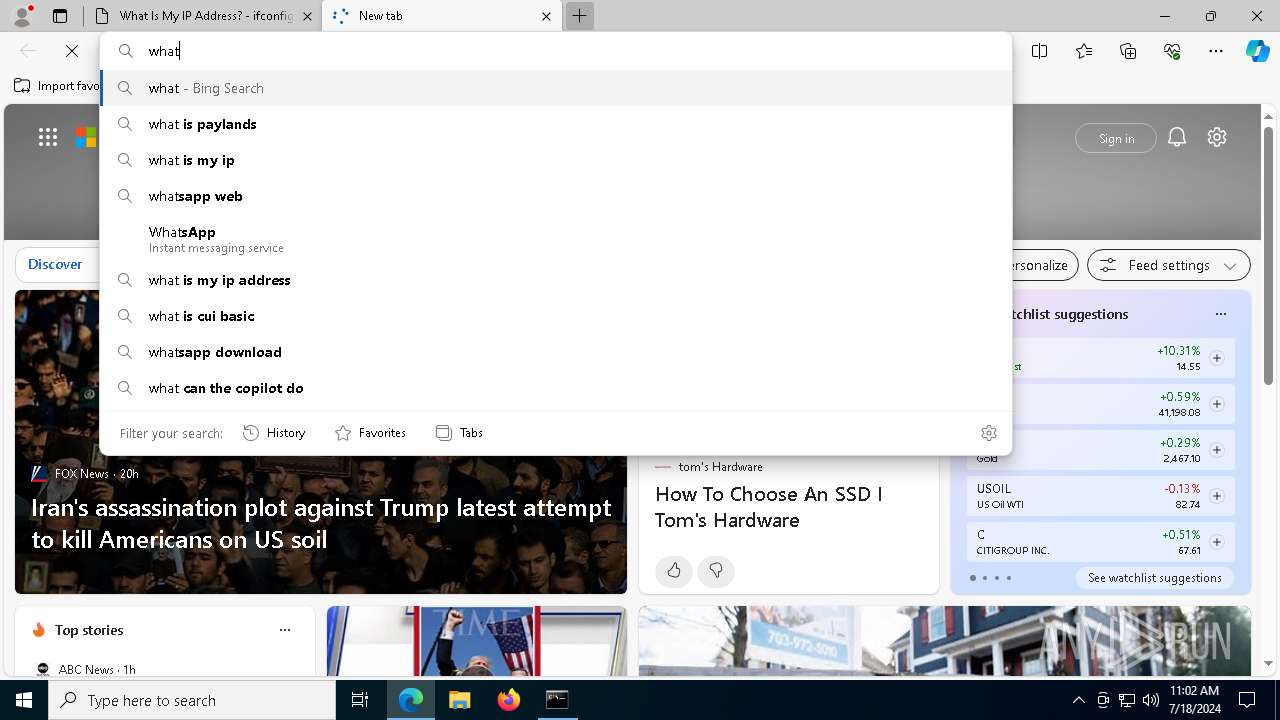
Task: Dislike the Tom's Hardware article
Action: 716,570
